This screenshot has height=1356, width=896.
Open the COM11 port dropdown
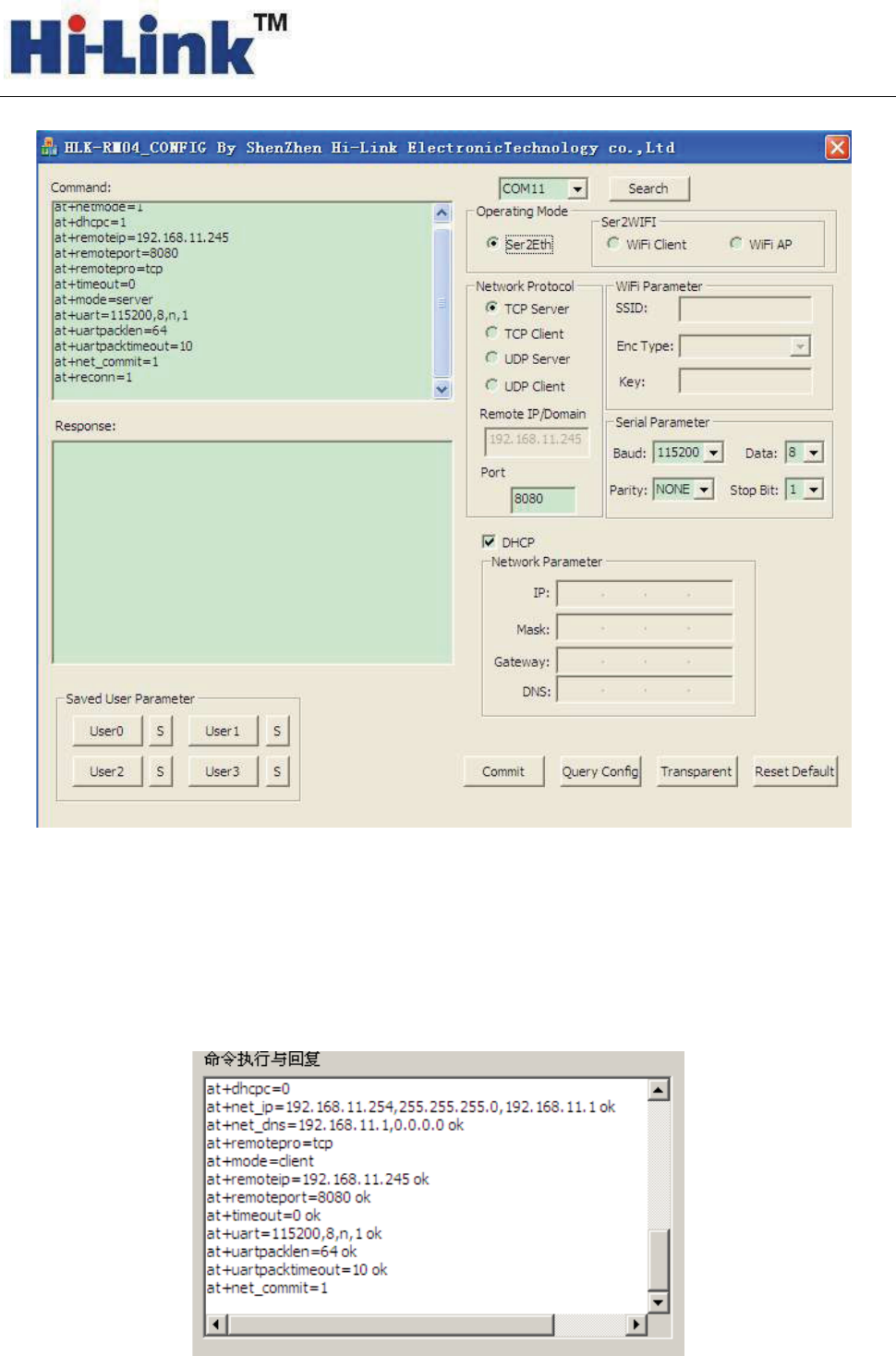tap(577, 188)
